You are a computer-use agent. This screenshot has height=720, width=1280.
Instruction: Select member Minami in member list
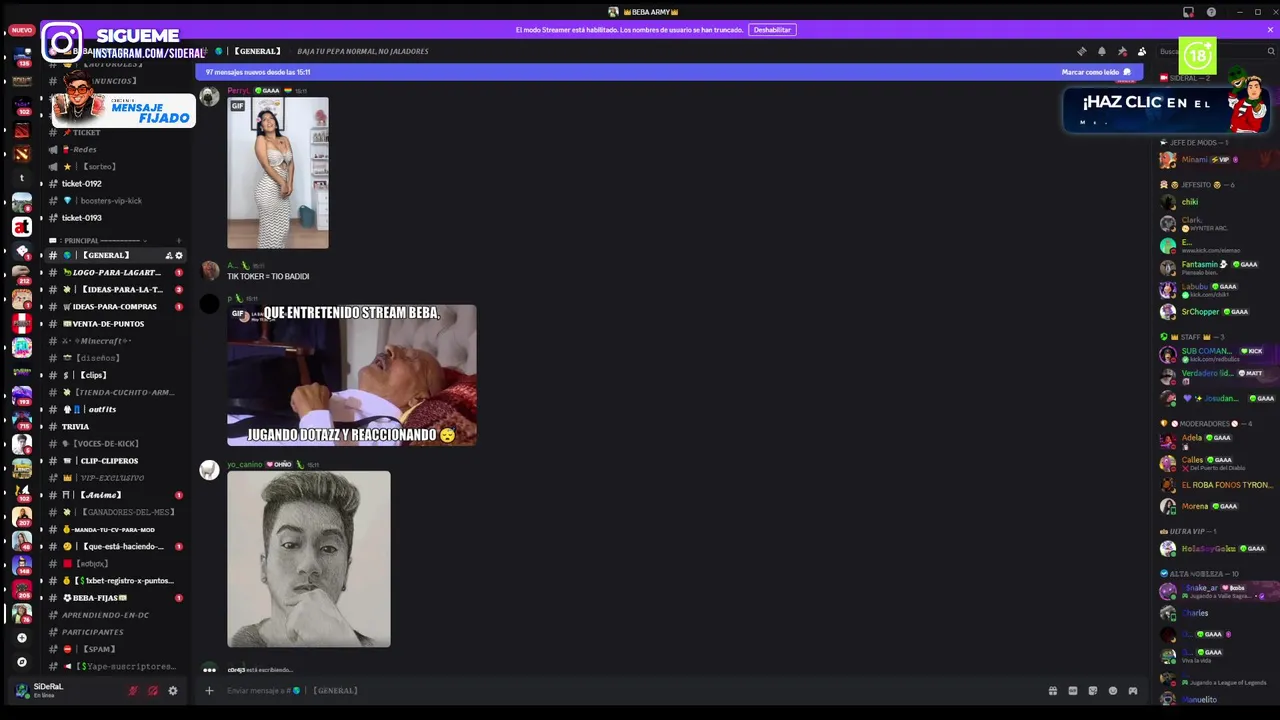(1215, 160)
